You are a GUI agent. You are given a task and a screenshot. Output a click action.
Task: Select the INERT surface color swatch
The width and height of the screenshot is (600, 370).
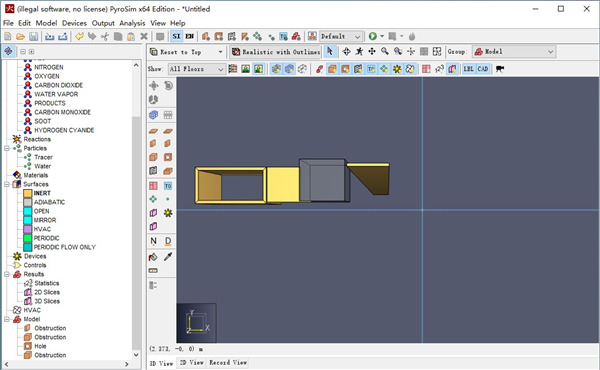tap(28, 193)
